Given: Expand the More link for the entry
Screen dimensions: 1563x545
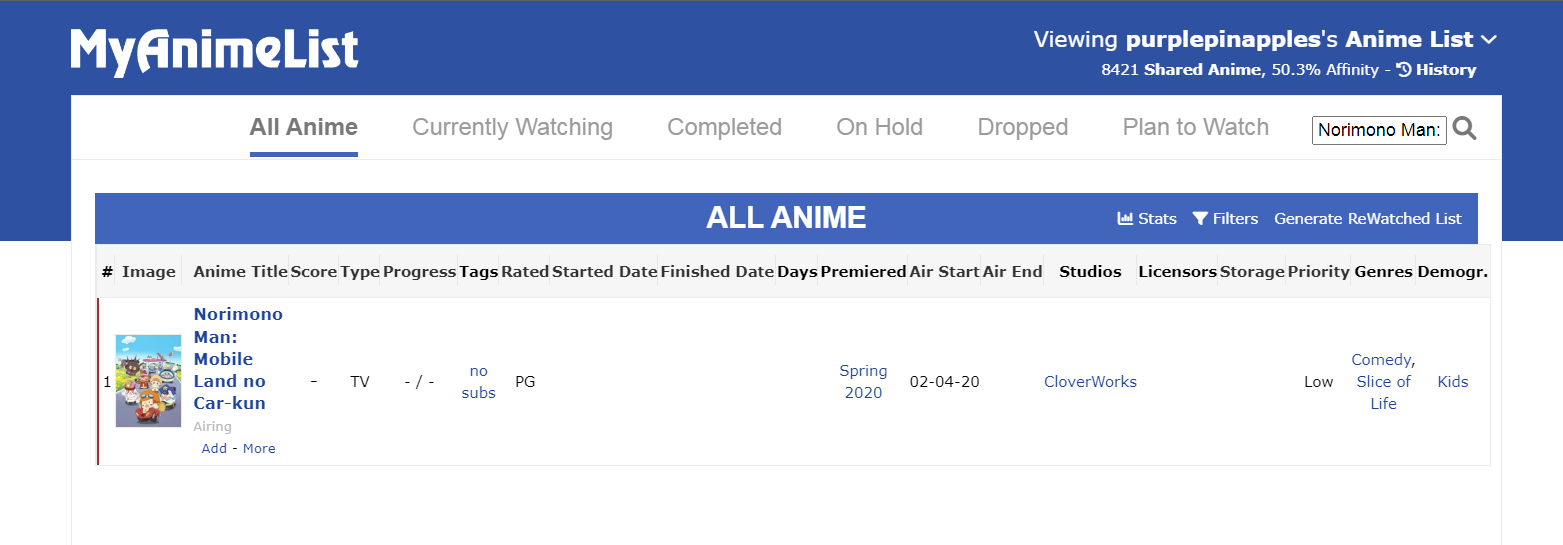Looking at the screenshot, I should point(259,448).
